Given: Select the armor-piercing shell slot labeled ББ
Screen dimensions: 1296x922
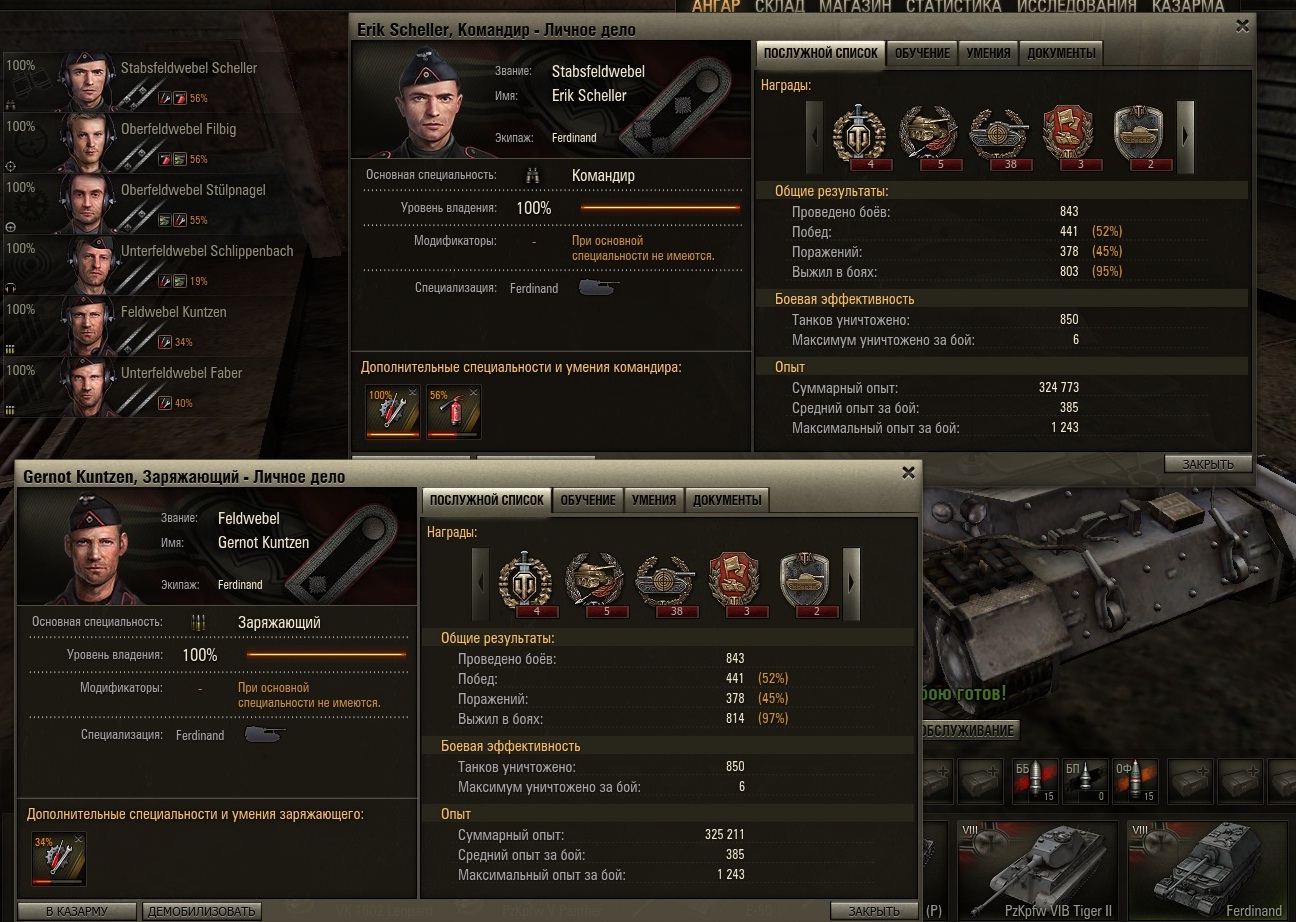Looking at the screenshot, I should click(x=1033, y=782).
